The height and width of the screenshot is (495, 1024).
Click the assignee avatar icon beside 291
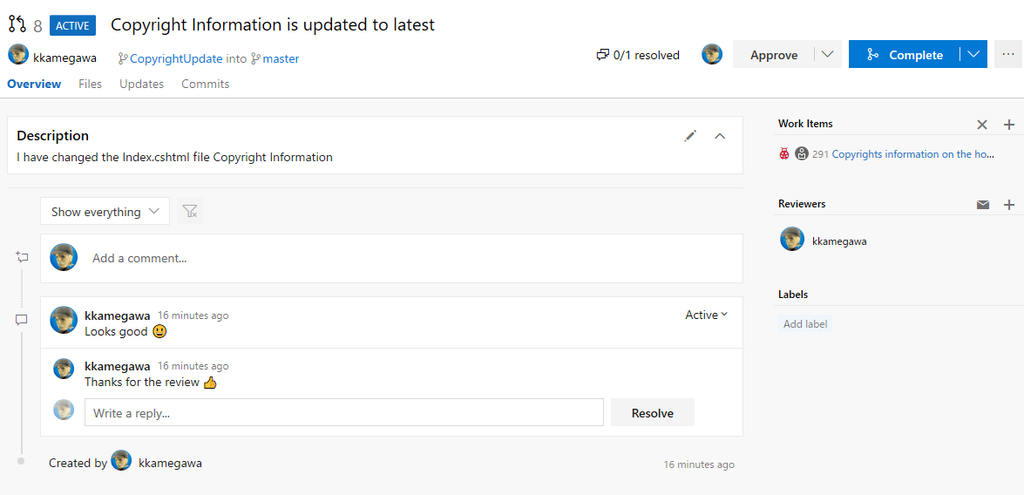[802, 154]
